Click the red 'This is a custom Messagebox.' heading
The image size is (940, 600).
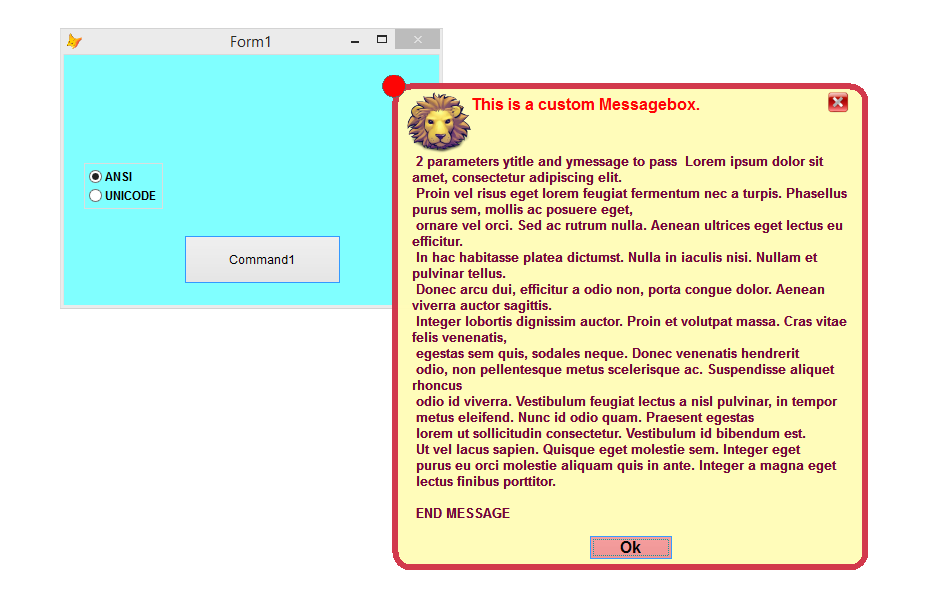(586, 105)
